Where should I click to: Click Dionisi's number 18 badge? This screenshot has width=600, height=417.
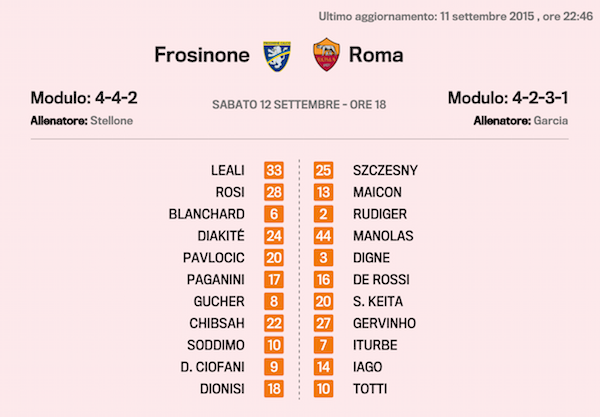(x=275, y=388)
